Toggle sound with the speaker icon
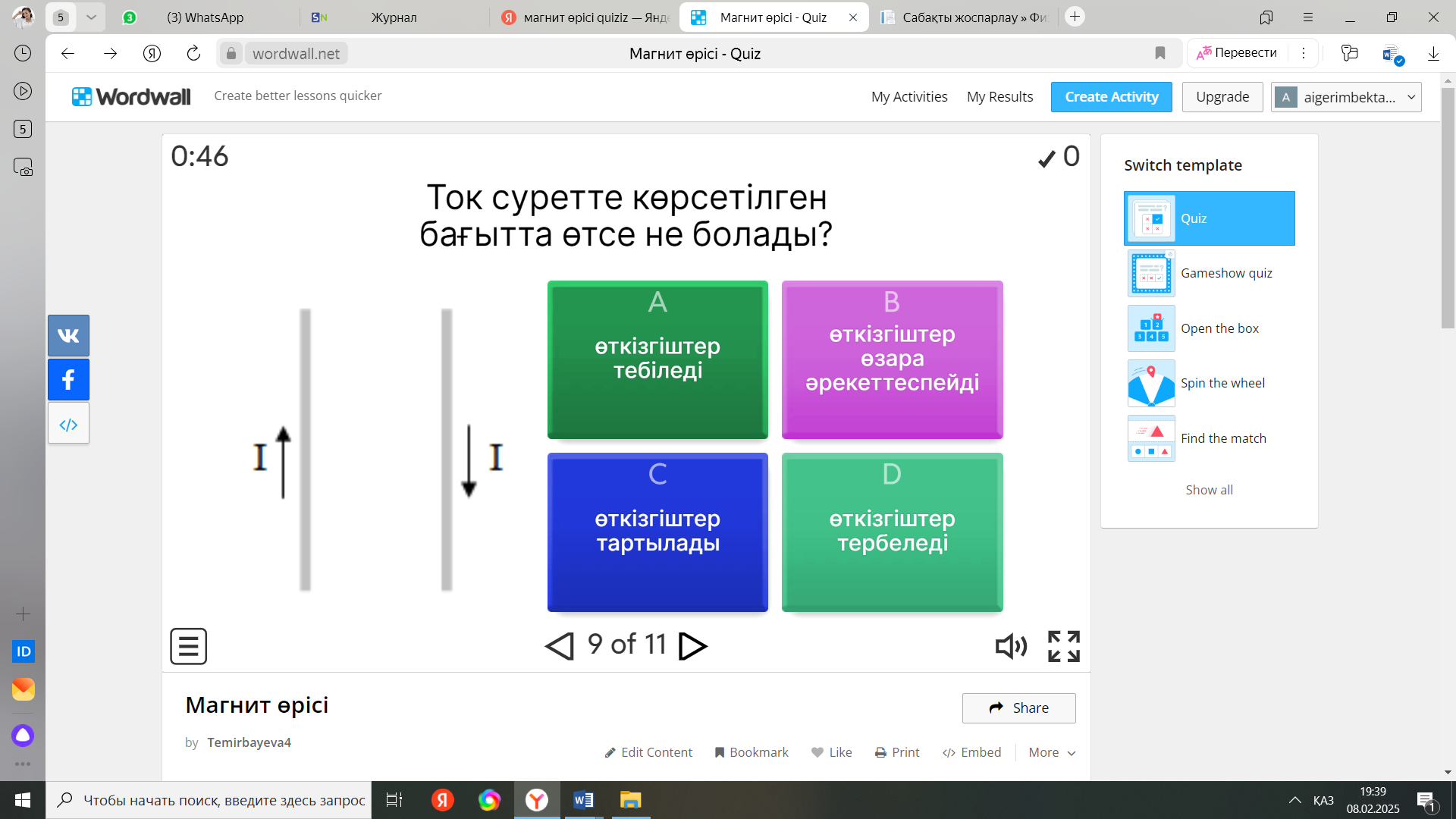Image resolution: width=1456 pixels, height=819 pixels. 1010,646
